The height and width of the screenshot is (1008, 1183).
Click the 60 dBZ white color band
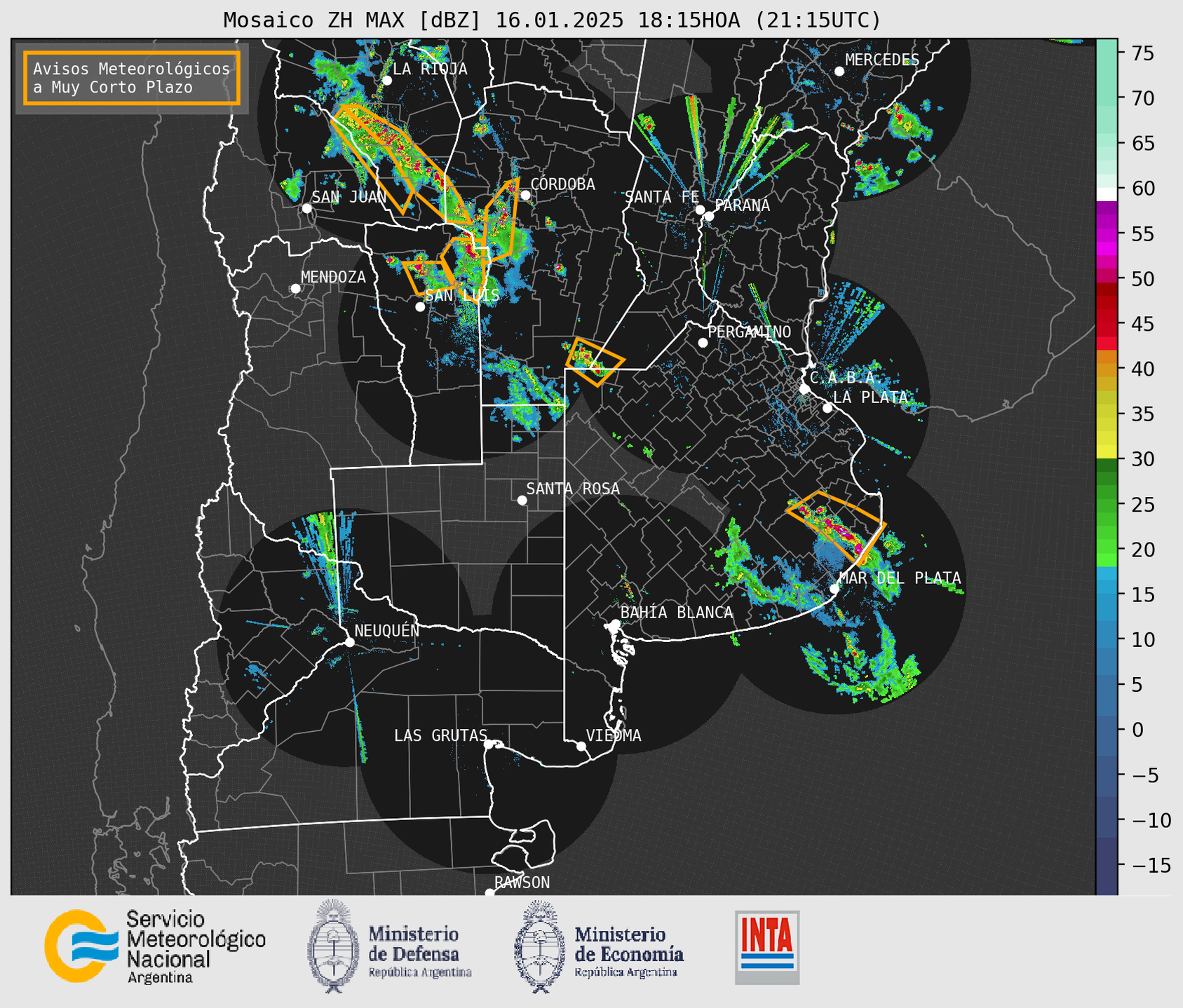tap(1107, 194)
